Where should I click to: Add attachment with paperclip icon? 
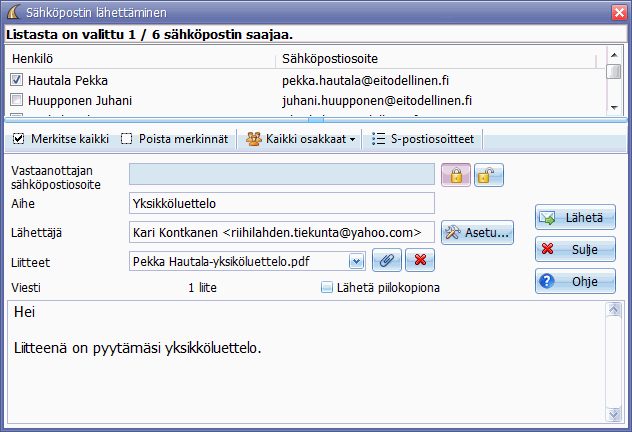click(387, 260)
